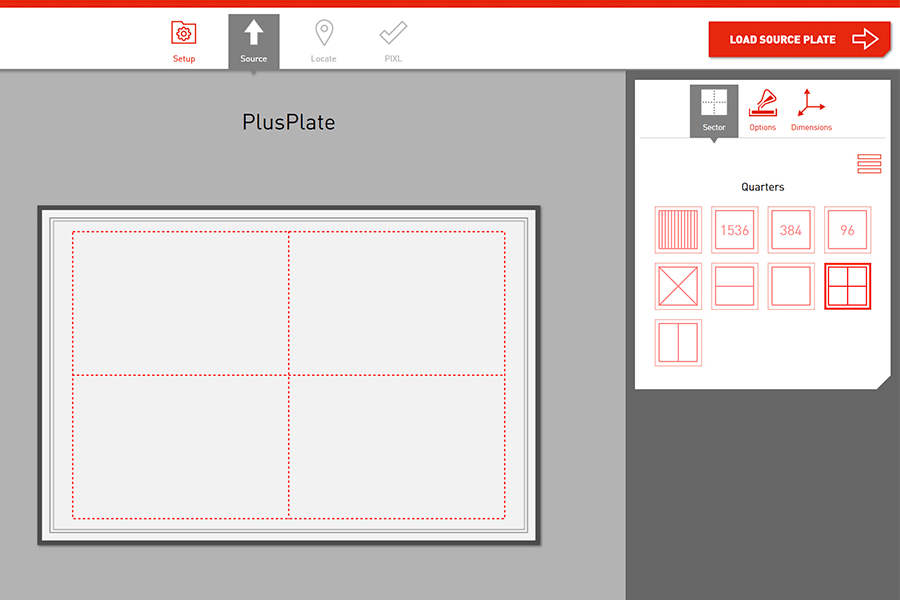Open the Options panel icon
The width and height of the screenshot is (900, 600).
[x=762, y=111]
